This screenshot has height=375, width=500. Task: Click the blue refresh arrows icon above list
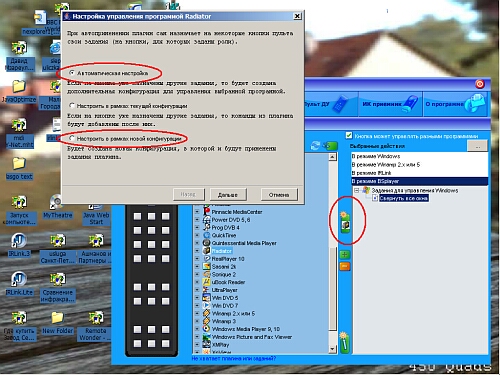tap(315, 146)
